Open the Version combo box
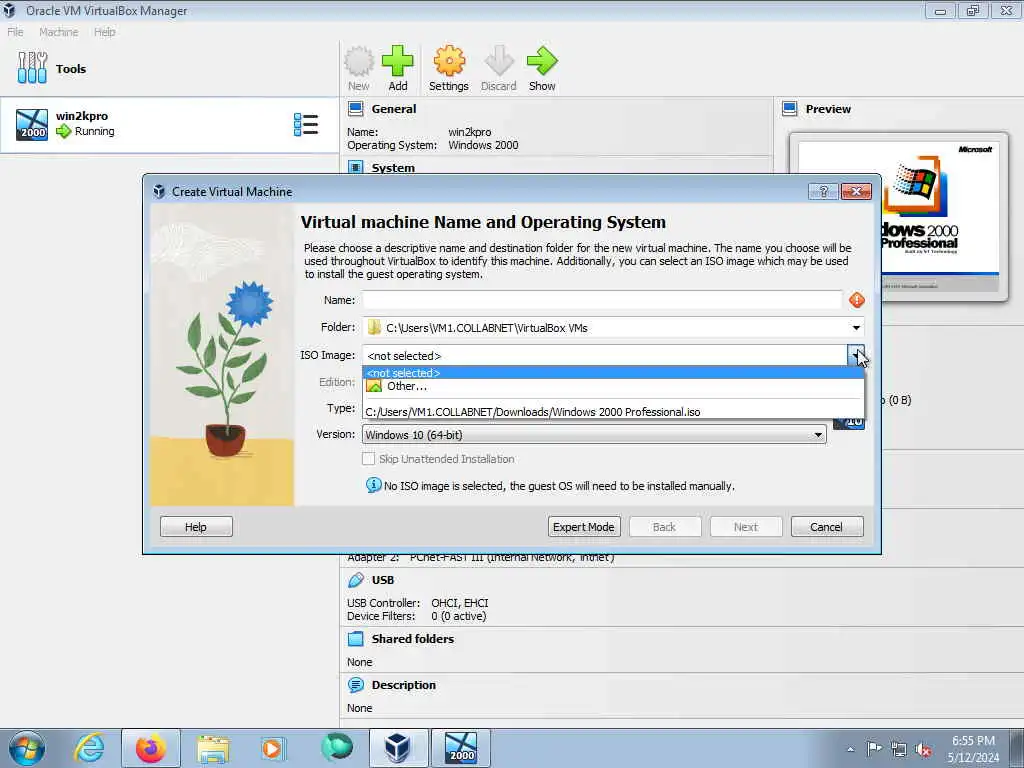Viewport: 1024px width, 768px height. (x=594, y=435)
